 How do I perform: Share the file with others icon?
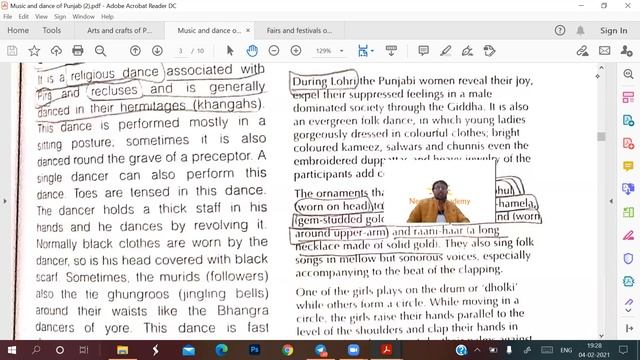coord(626,51)
